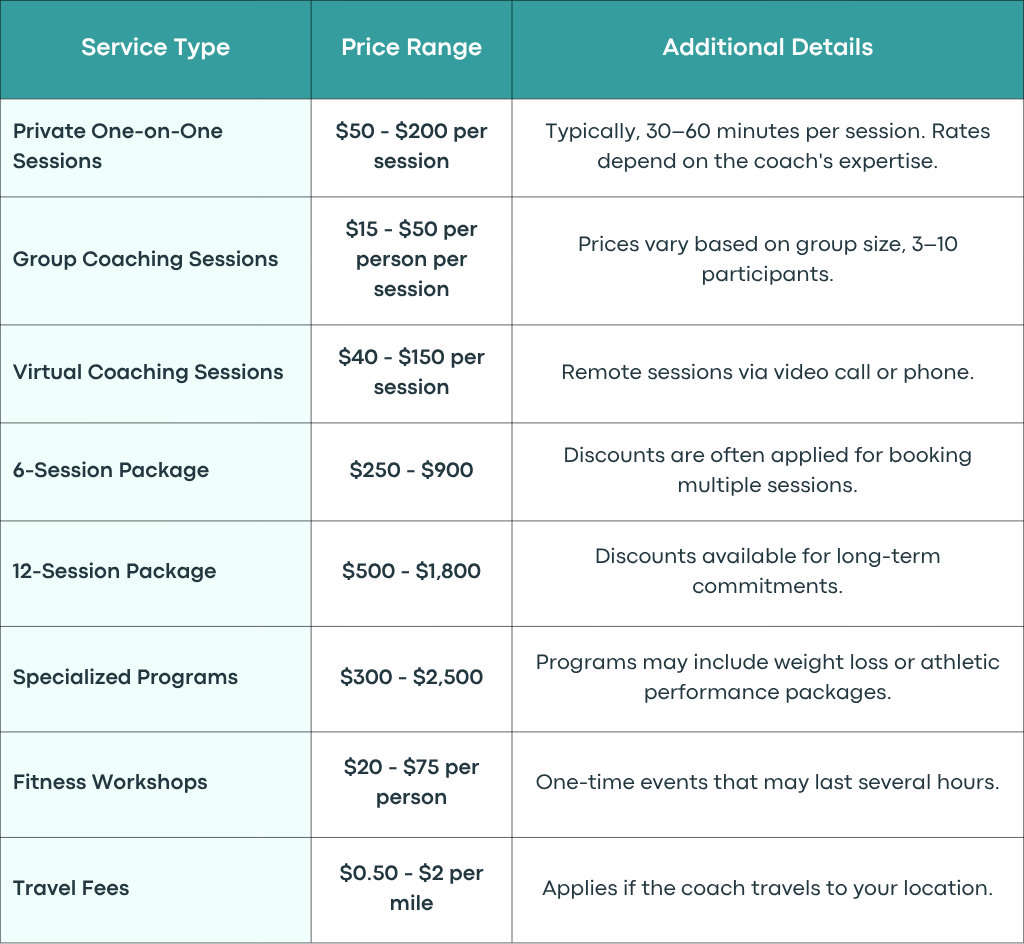Select the 12-Session Package label
The image size is (1024, 944).
click(x=114, y=571)
